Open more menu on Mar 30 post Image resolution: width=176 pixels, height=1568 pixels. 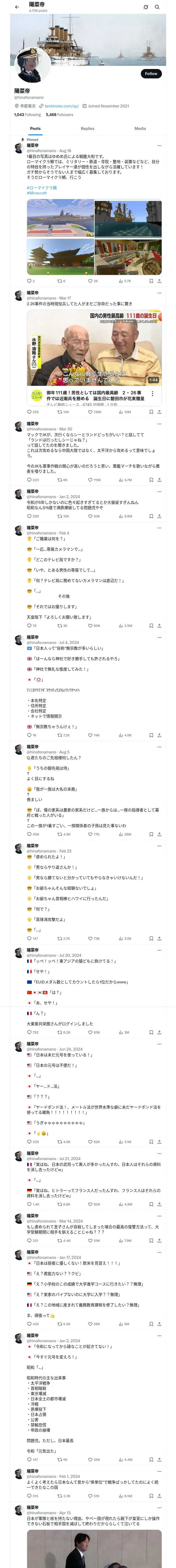point(160,423)
